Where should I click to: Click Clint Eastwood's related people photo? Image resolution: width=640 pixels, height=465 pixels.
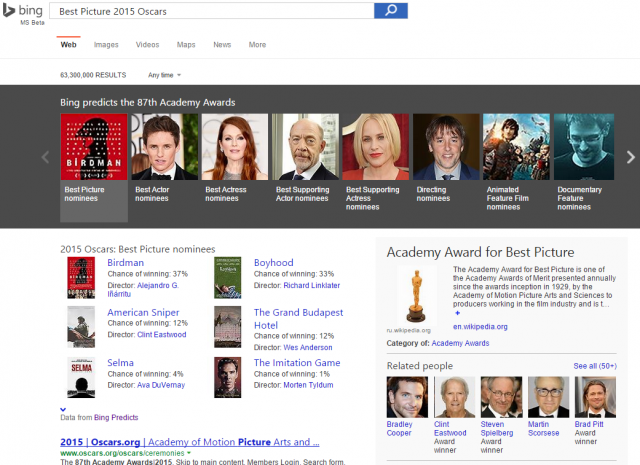454,397
